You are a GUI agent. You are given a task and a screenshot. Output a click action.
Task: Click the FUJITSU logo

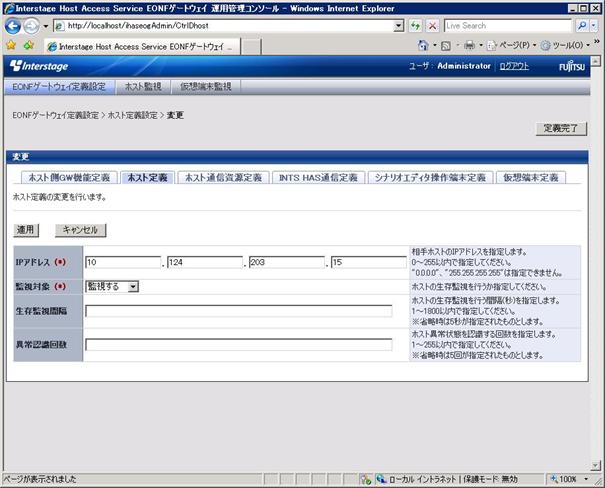pos(572,67)
